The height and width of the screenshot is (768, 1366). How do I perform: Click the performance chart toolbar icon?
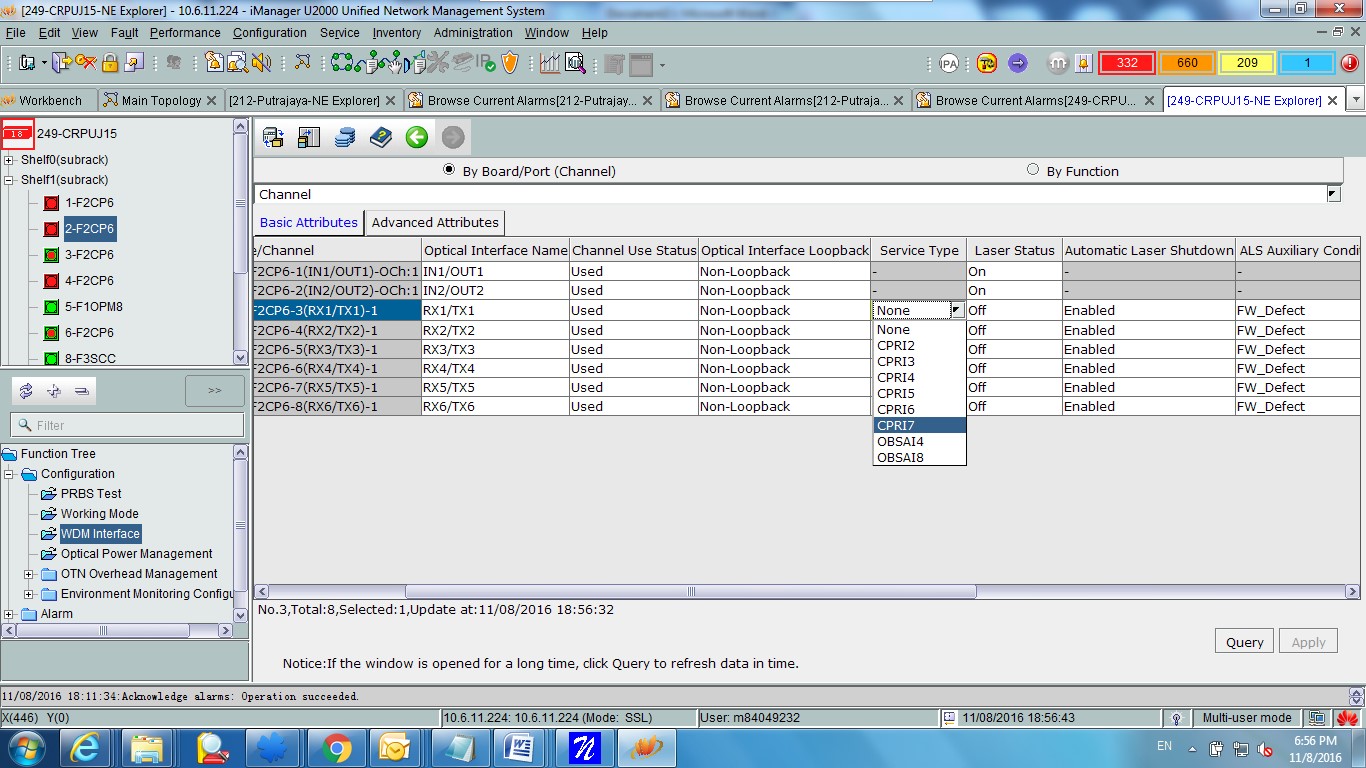click(x=550, y=63)
